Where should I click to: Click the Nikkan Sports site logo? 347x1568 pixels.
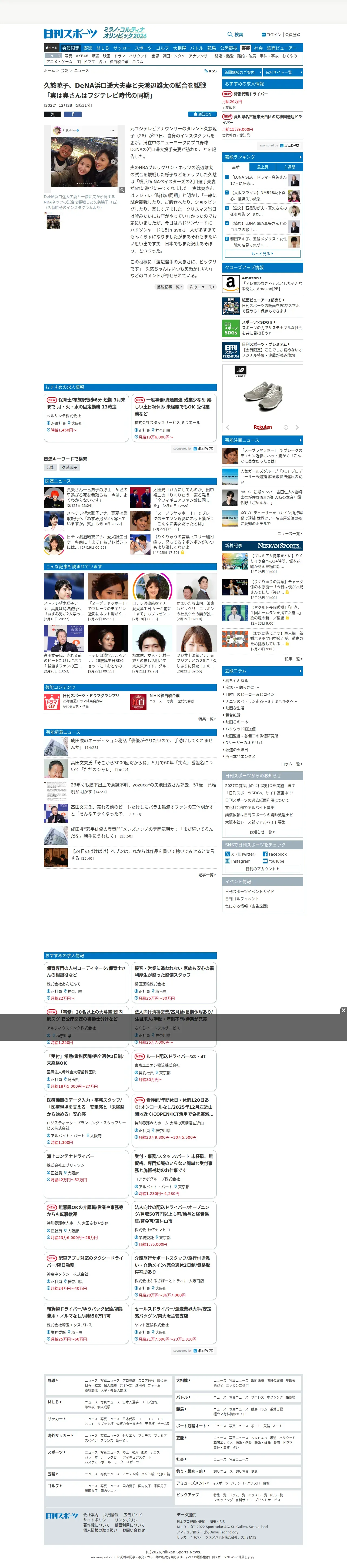click(71, 33)
